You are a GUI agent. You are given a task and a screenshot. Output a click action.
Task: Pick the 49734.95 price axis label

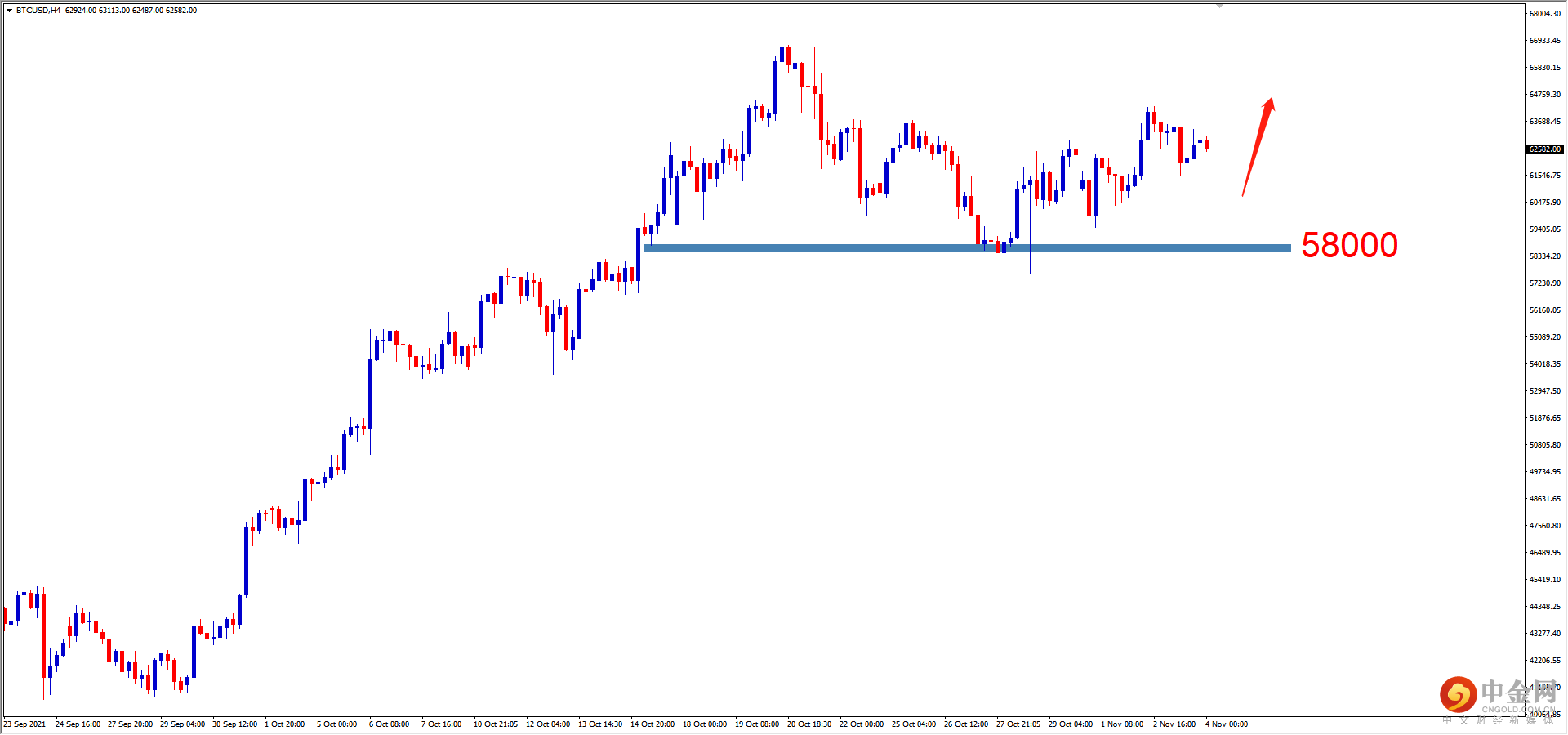pos(1545,472)
